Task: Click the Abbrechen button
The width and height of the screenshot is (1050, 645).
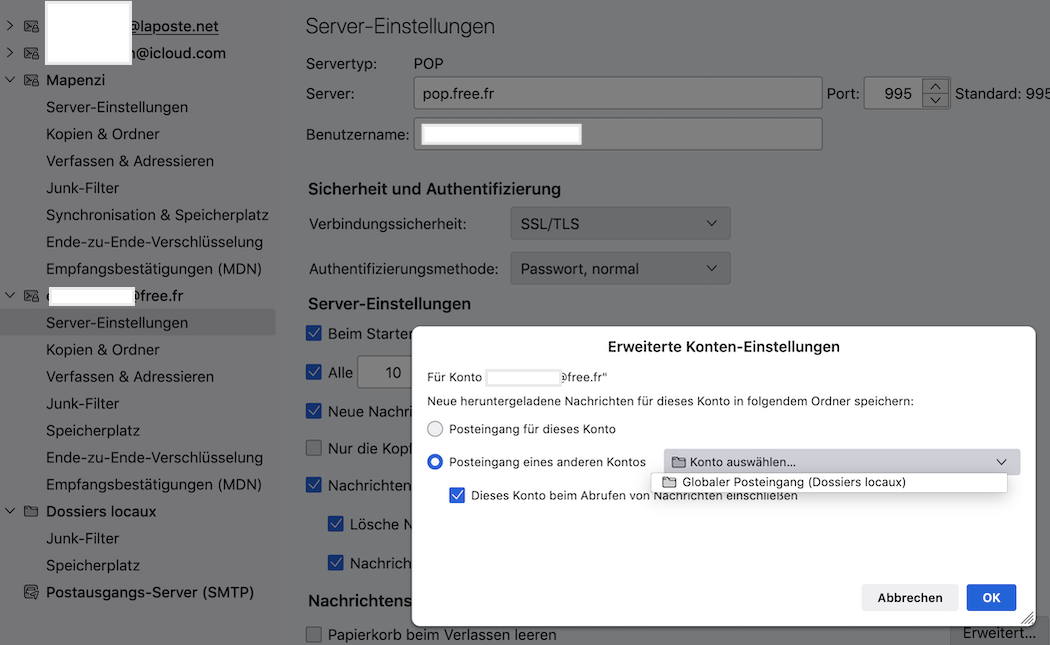Action: pyautogui.click(x=909, y=597)
